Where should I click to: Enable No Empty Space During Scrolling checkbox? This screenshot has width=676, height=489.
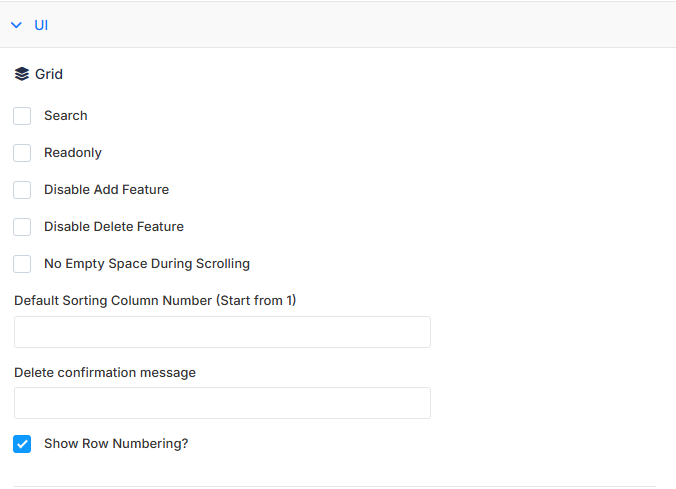(22, 264)
